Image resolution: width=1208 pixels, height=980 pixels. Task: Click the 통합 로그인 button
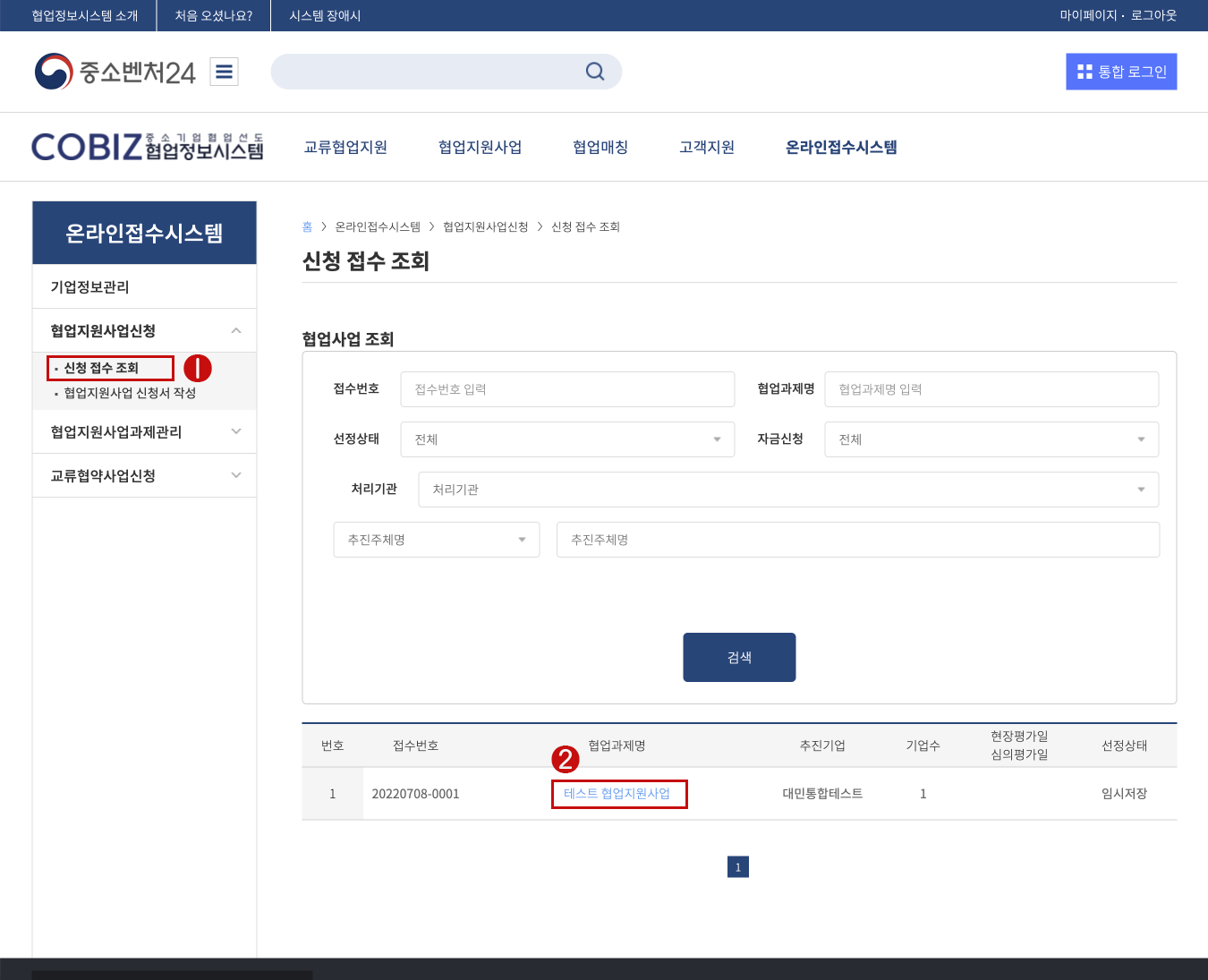click(1121, 72)
